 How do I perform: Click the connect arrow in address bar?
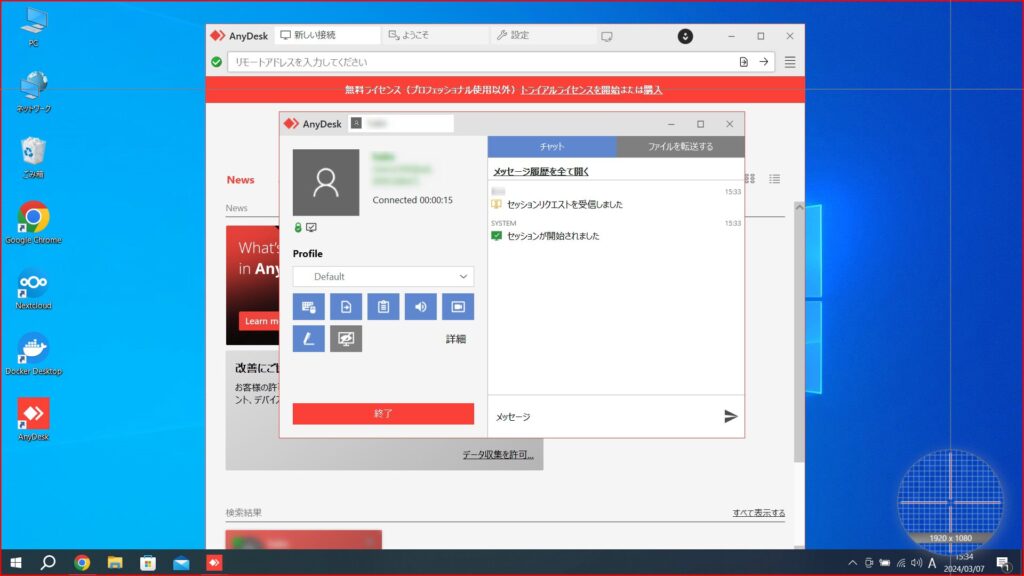click(x=764, y=62)
